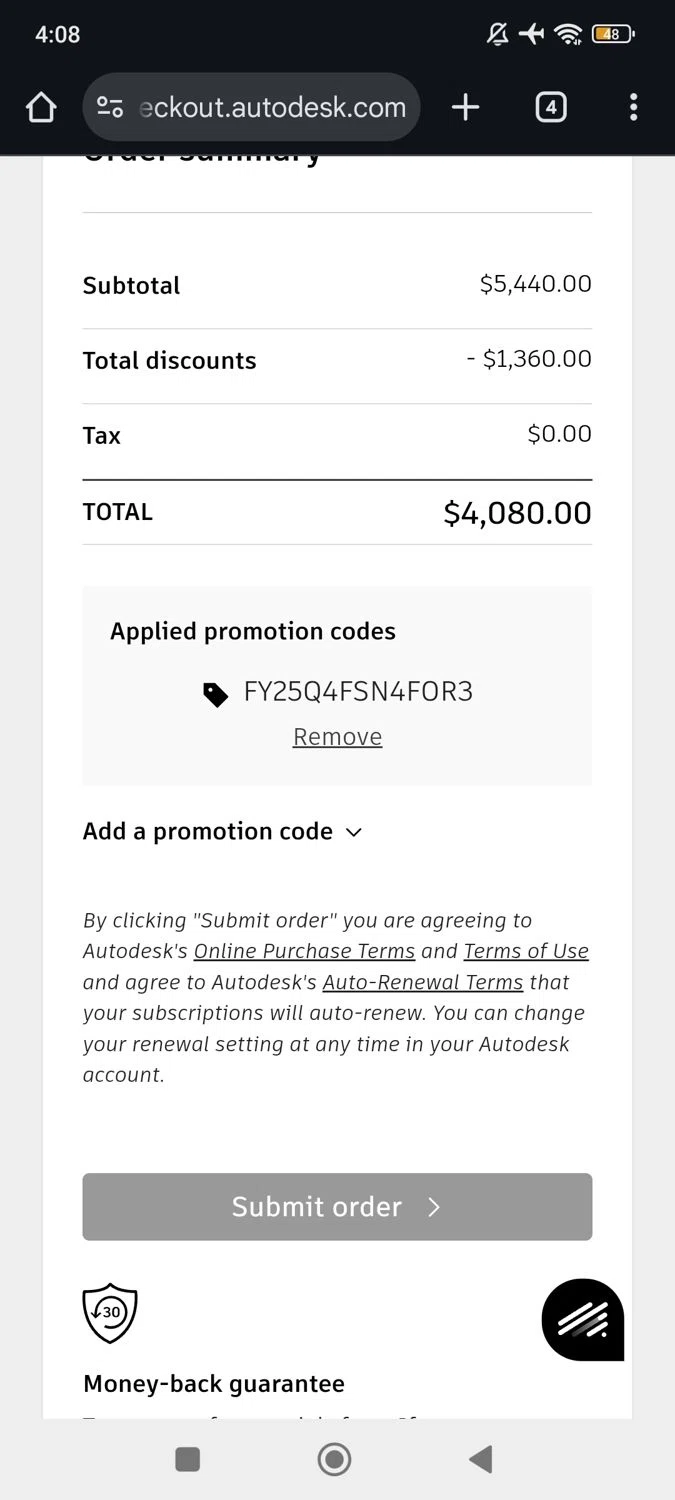Open the Terms of Use link

pos(526,951)
